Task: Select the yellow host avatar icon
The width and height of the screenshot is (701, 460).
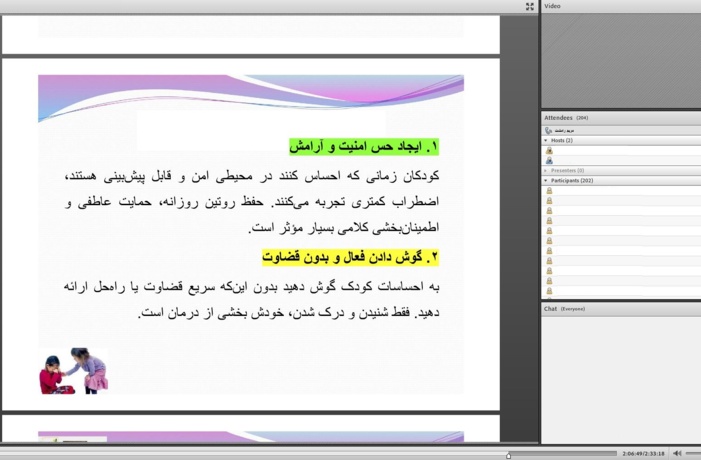Action: point(549,151)
